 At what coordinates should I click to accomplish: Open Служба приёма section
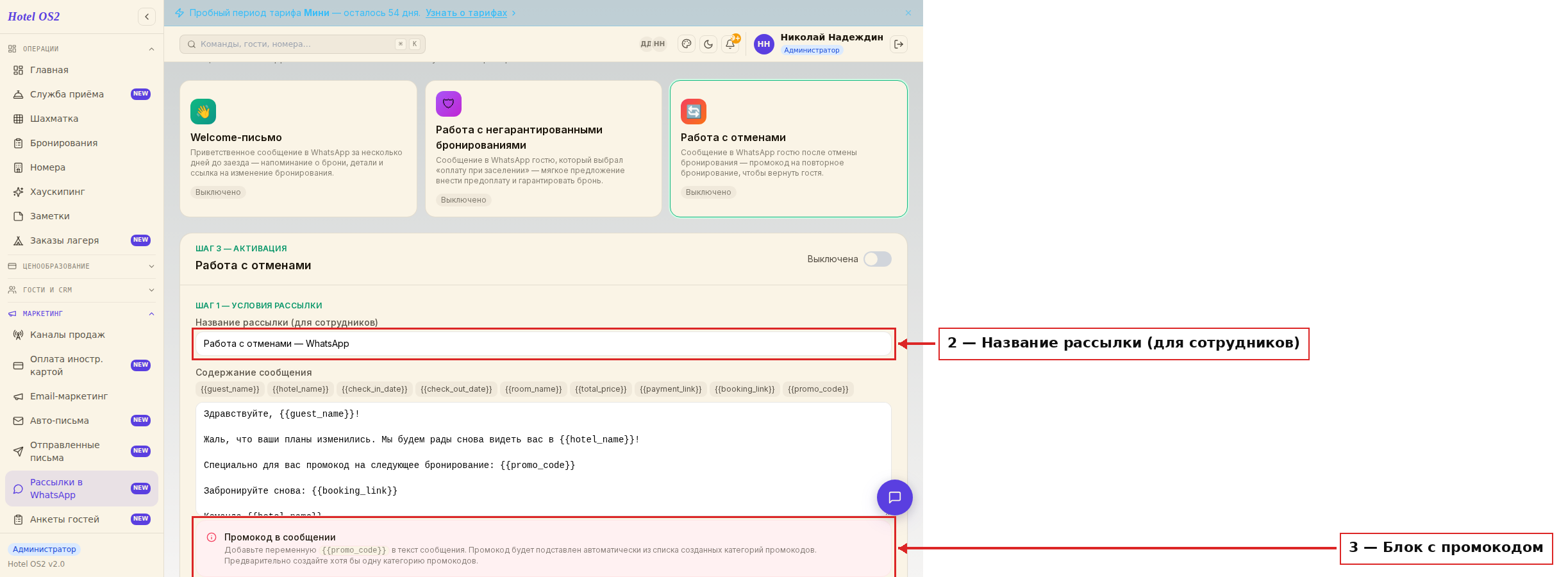[x=81, y=94]
